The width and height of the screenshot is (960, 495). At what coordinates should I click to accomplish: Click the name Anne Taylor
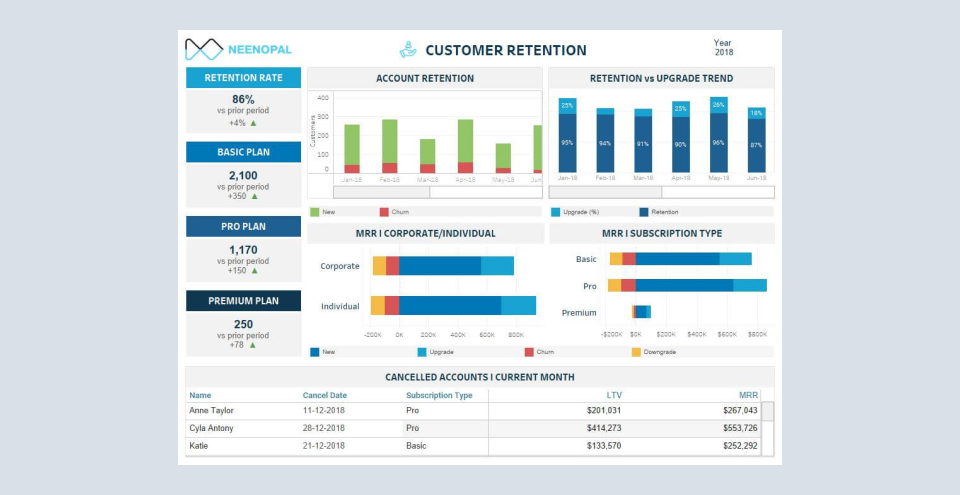[211, 410]
